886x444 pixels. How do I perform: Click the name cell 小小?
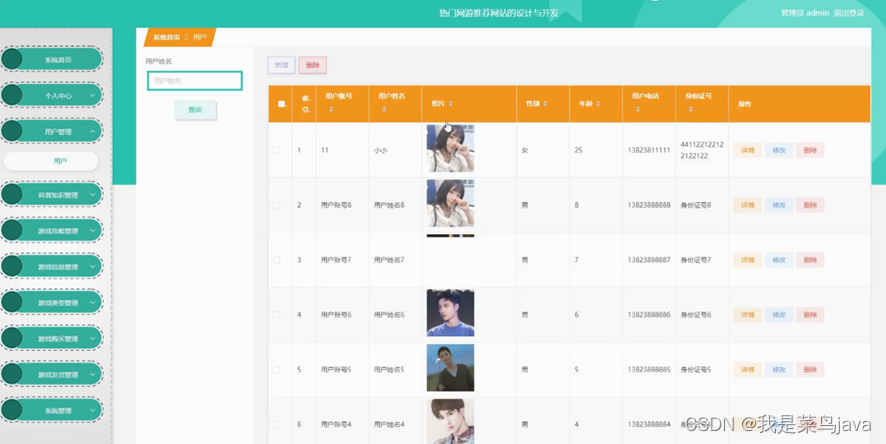(x=380, y=150)
